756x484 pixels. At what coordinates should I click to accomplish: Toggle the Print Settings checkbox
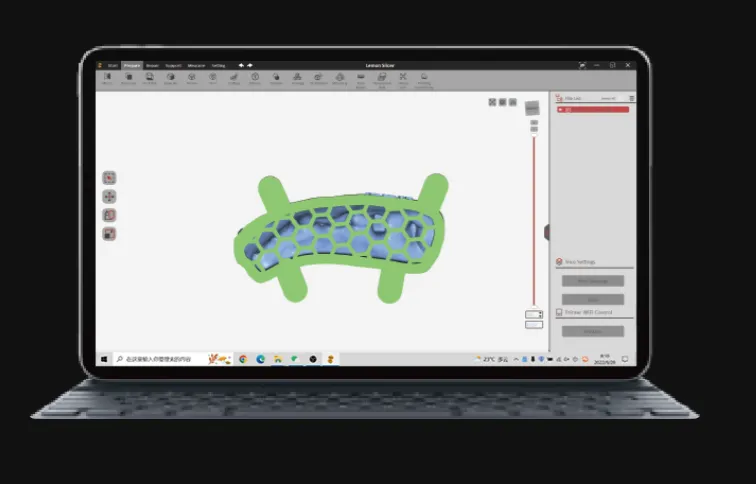coord(559,262)
